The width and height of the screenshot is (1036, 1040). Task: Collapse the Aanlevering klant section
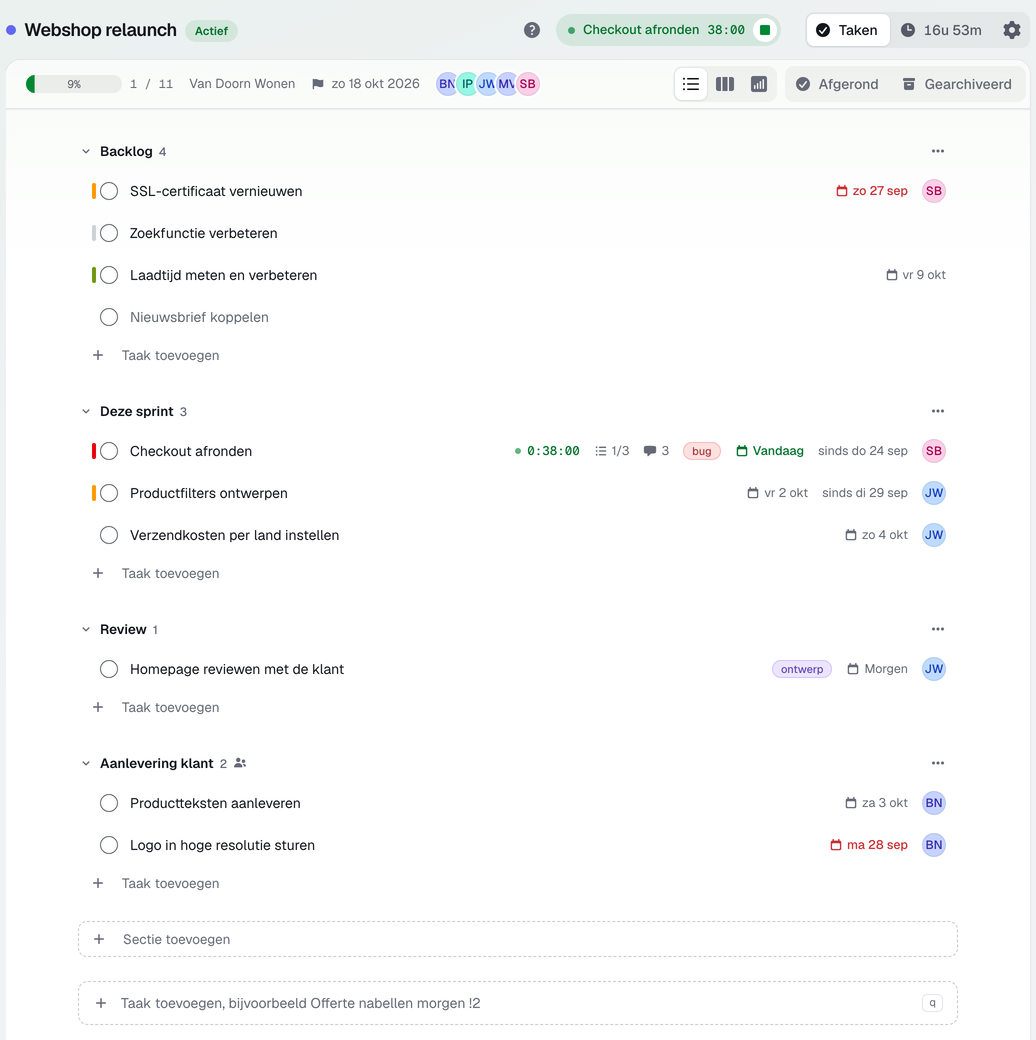coord(86,763)
